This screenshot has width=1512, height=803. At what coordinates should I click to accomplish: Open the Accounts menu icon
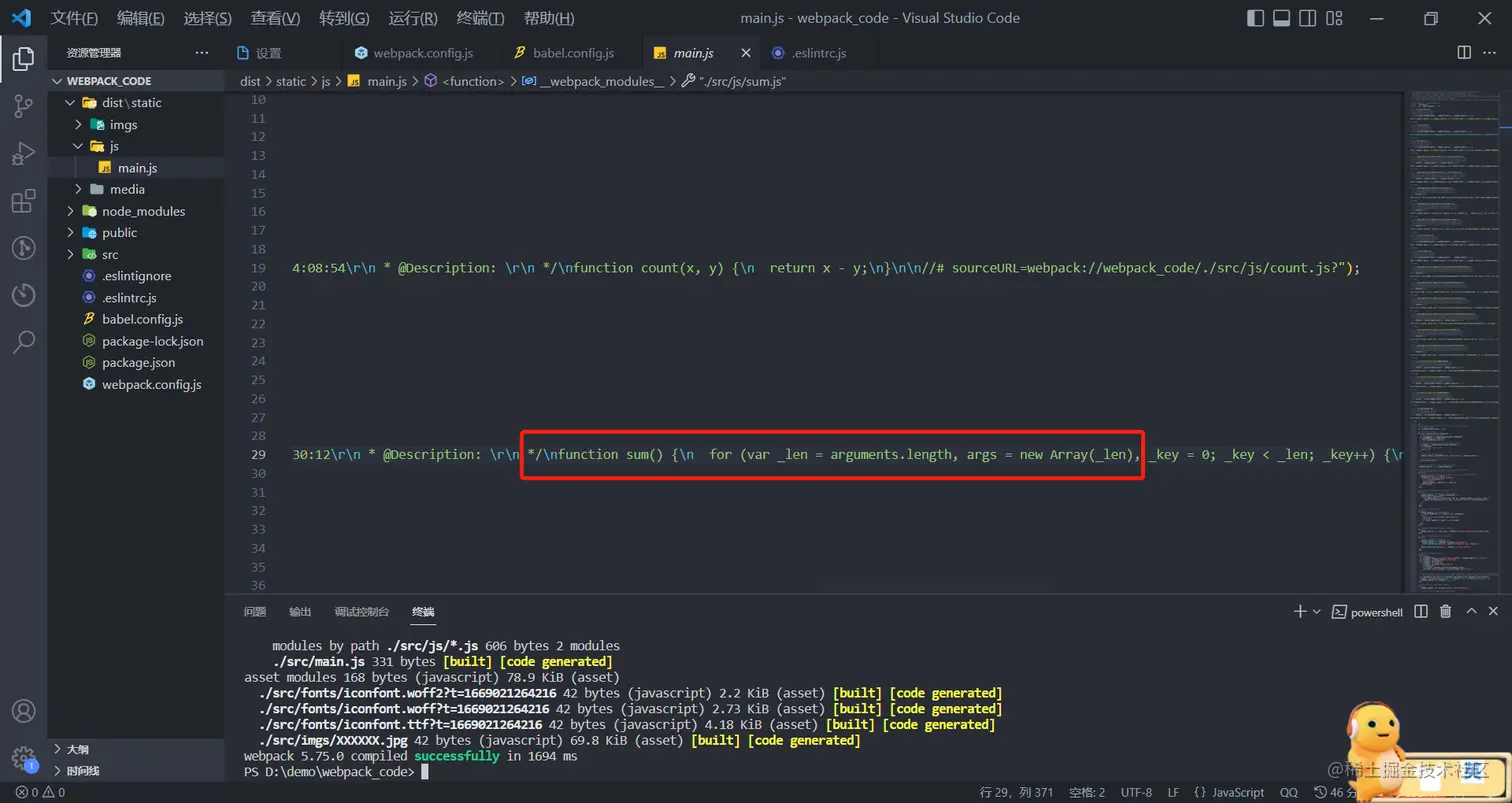(23, 712)
